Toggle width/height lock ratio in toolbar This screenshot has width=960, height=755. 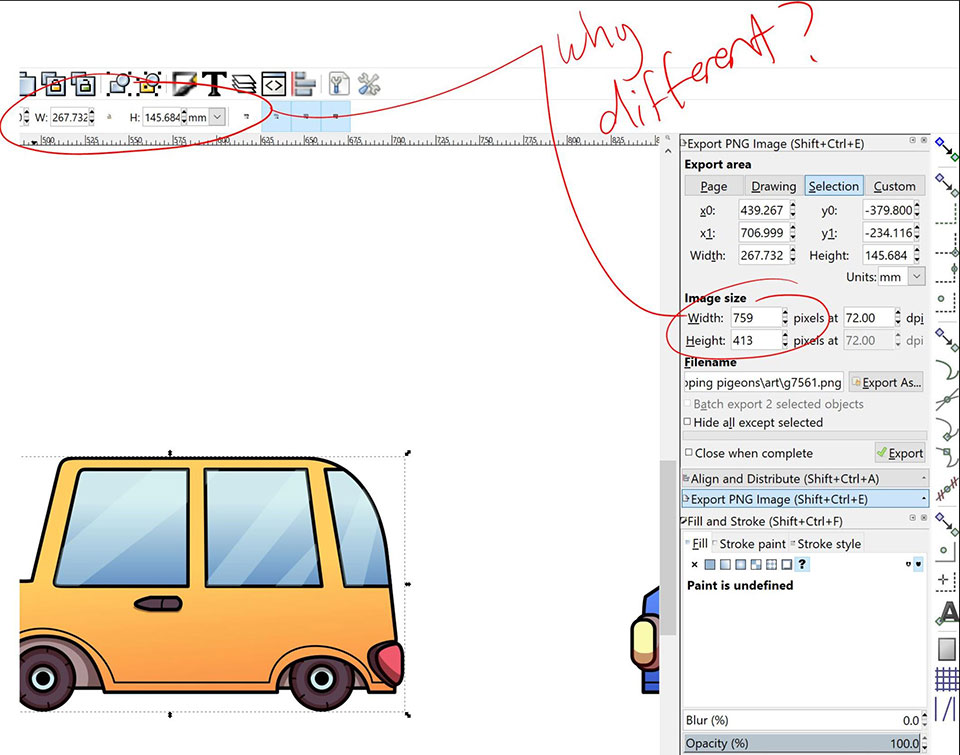(x=110, y=117)
